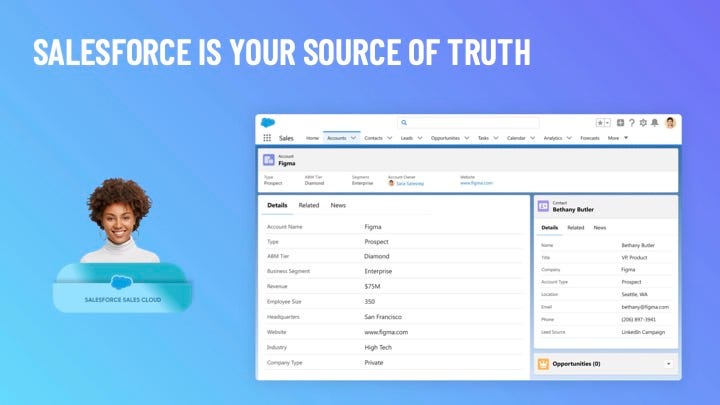Open the Calendar nav tab
Image resolution: width=720 pixels, height=405 pixels.
[516, 138]
